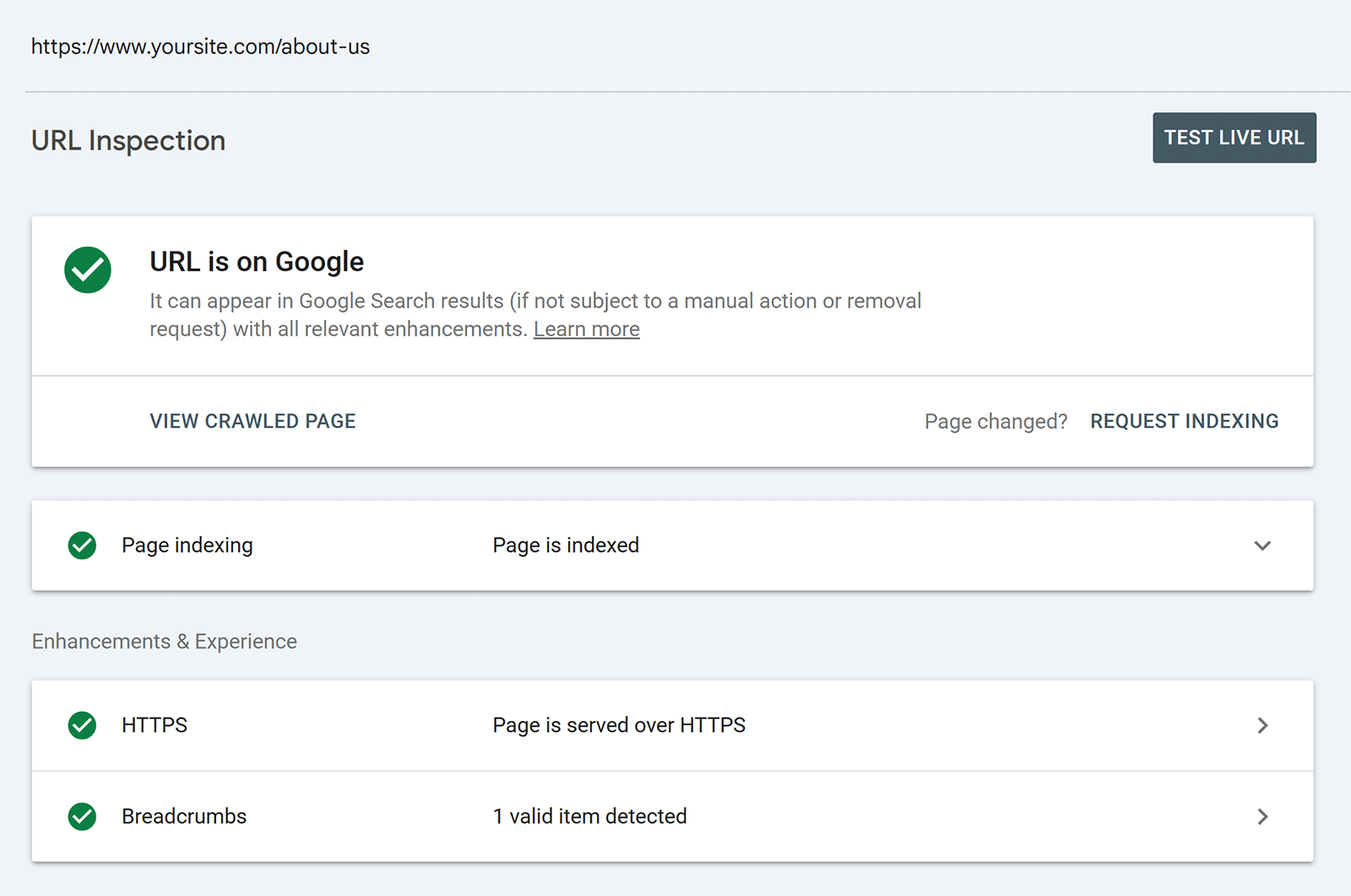The height and width of the screenshot is (896, 1351).
Task: Click the Page changed? label
Action: [x=996, y=421]
